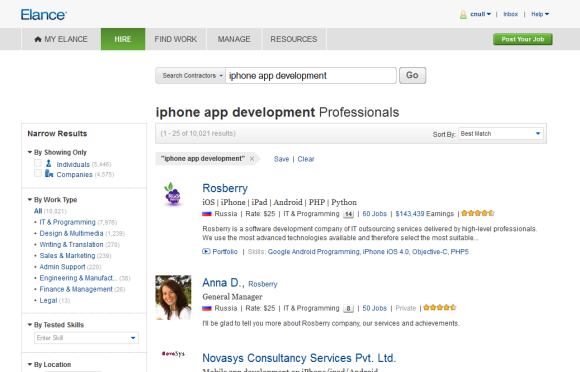Click the Go search button
The width and height of the screenshot is (580, 372).
412,75
